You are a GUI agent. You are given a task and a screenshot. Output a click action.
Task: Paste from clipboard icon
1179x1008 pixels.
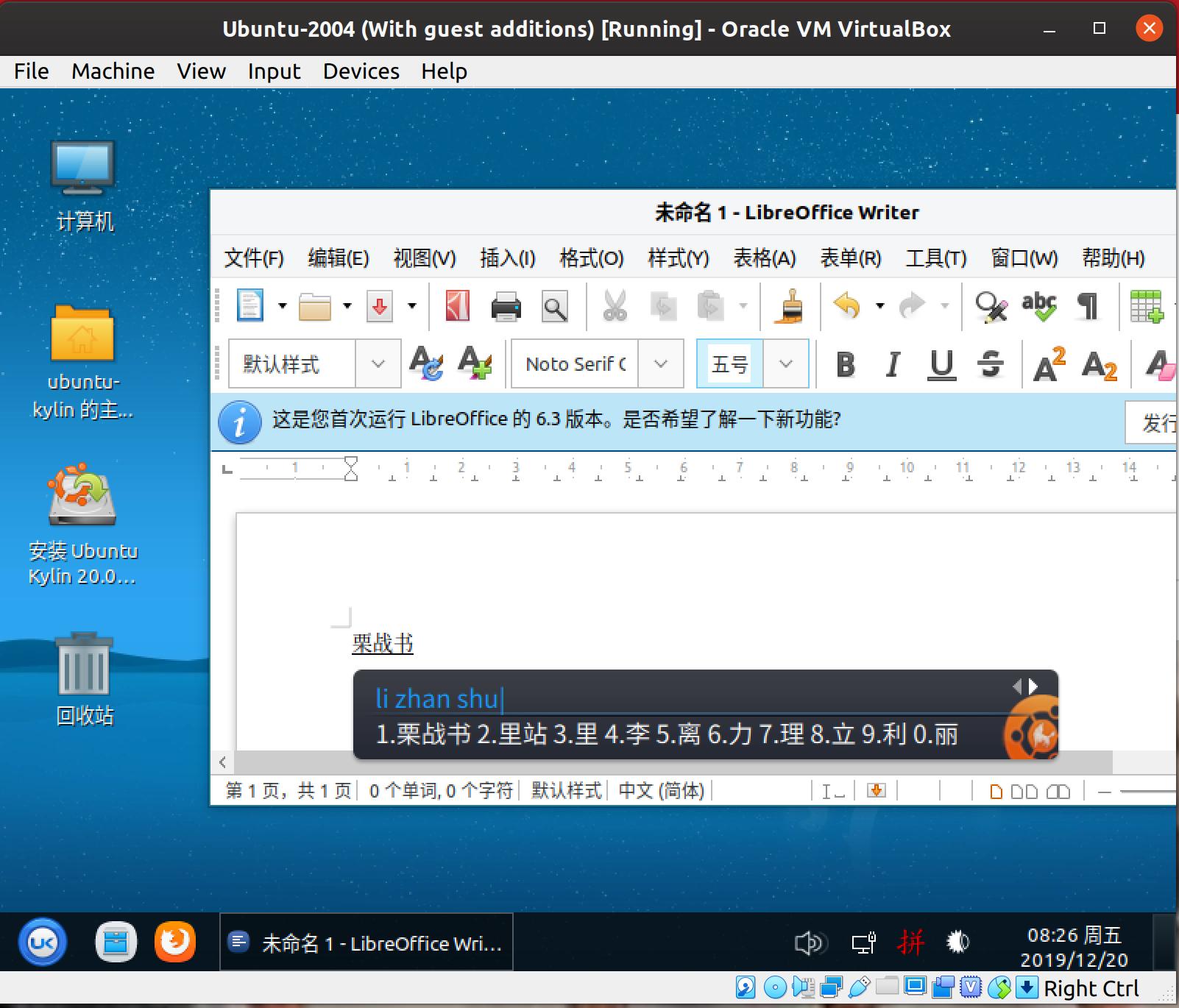710,306
